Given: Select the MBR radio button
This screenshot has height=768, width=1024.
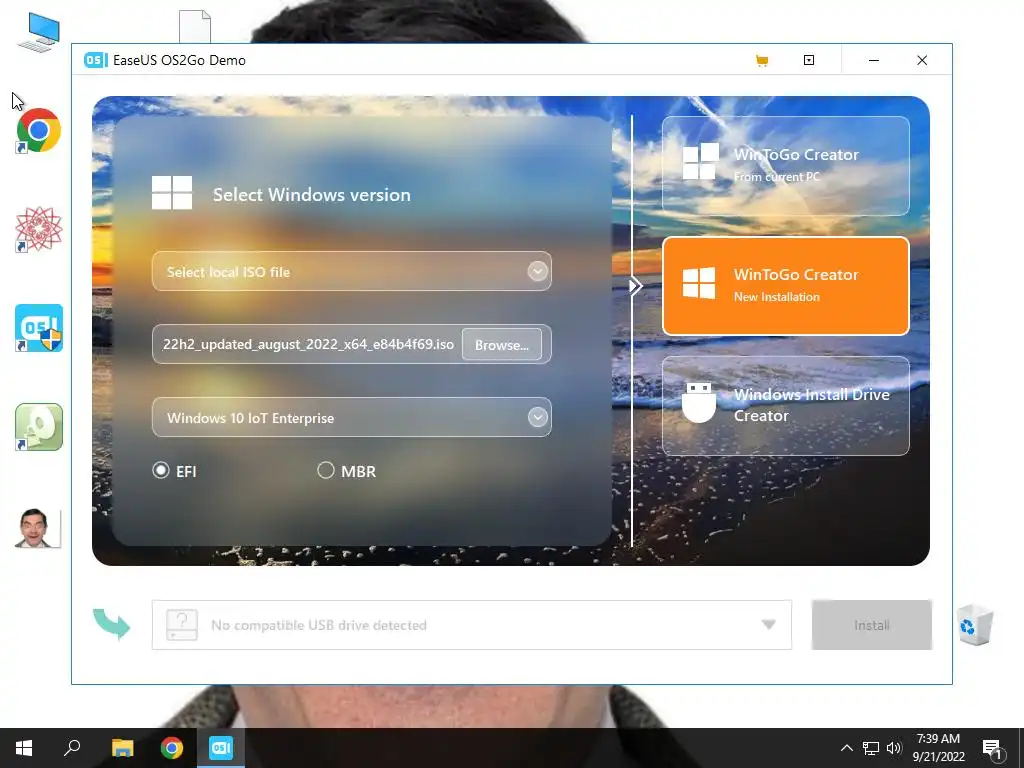Looking at the screenshot, I should pyautogui.click(x=325, y=470).
